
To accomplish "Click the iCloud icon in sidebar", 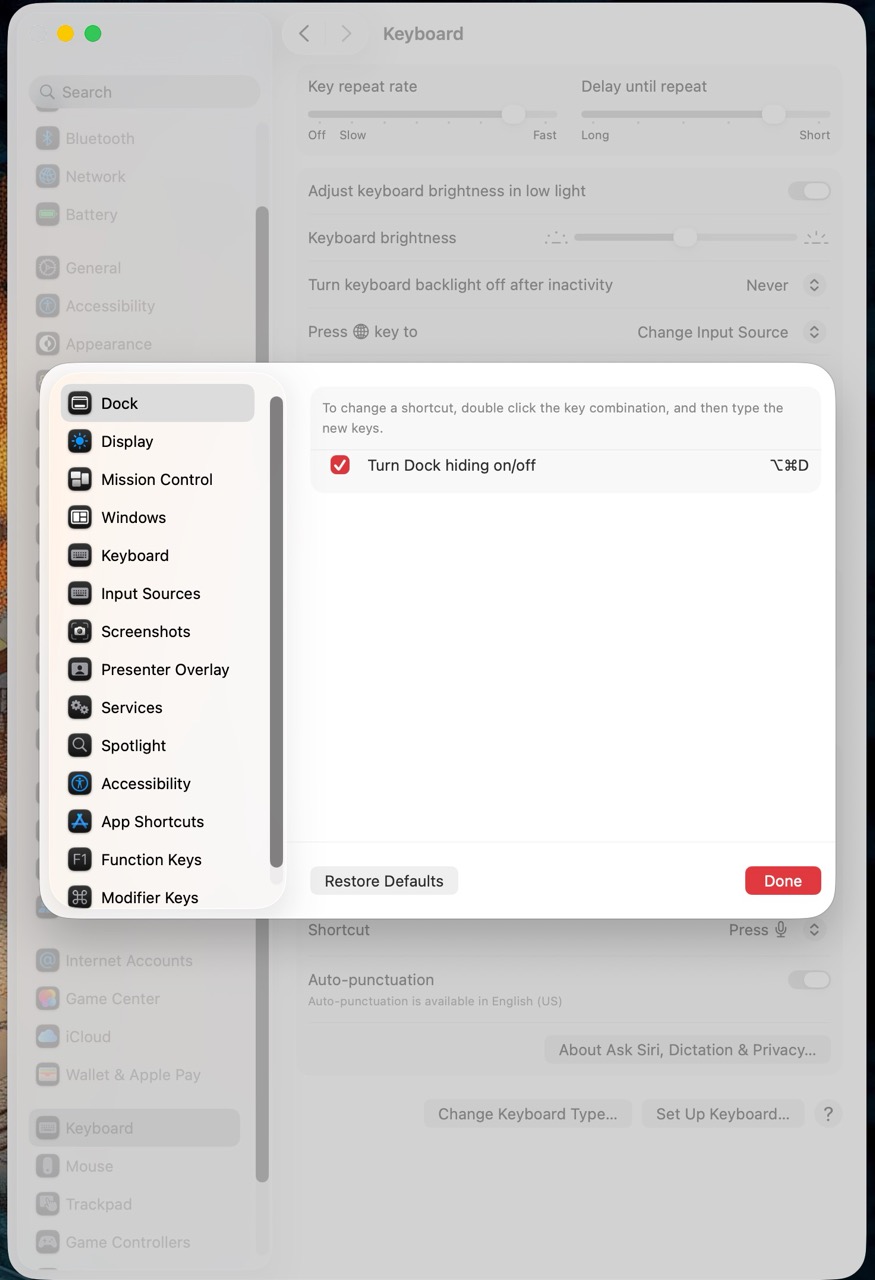I will 48,1036.
